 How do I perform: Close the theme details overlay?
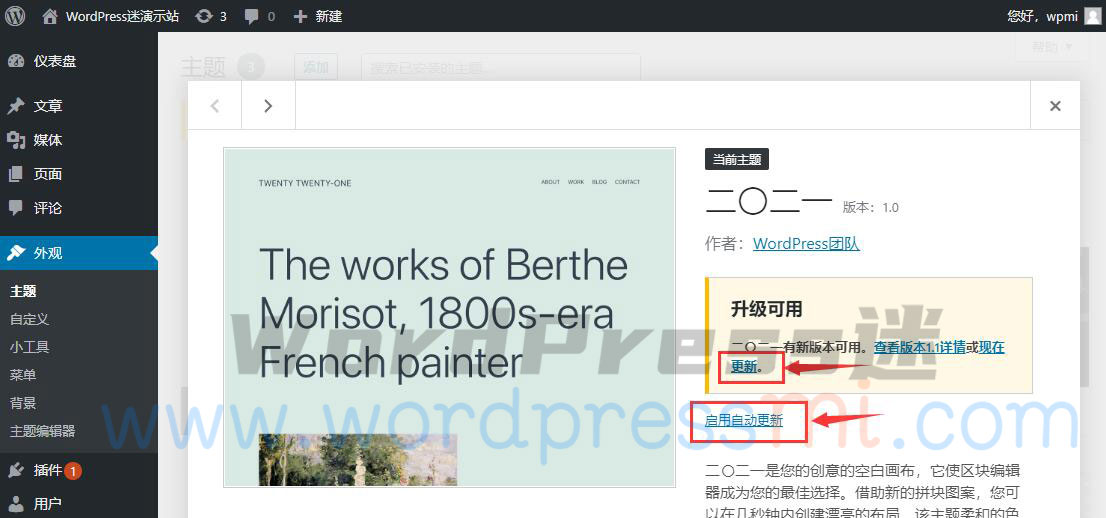coord(1055,106)
